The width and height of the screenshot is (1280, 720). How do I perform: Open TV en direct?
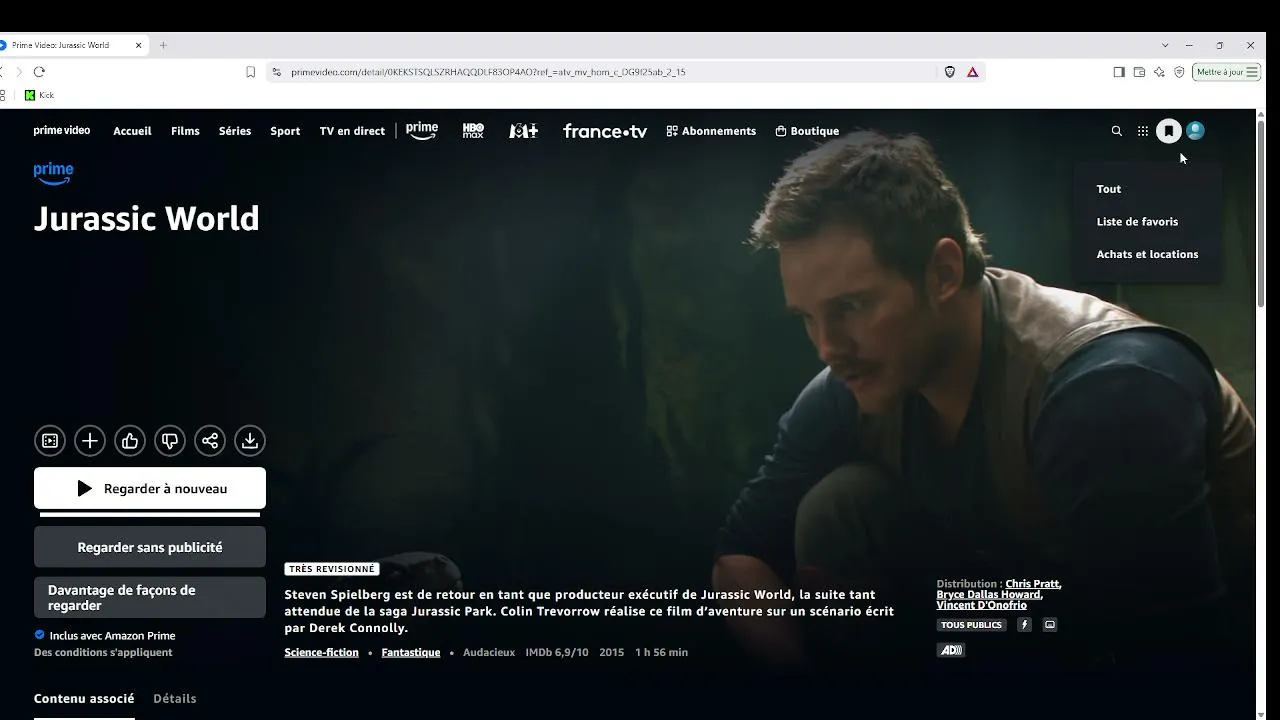click(352, 131)
